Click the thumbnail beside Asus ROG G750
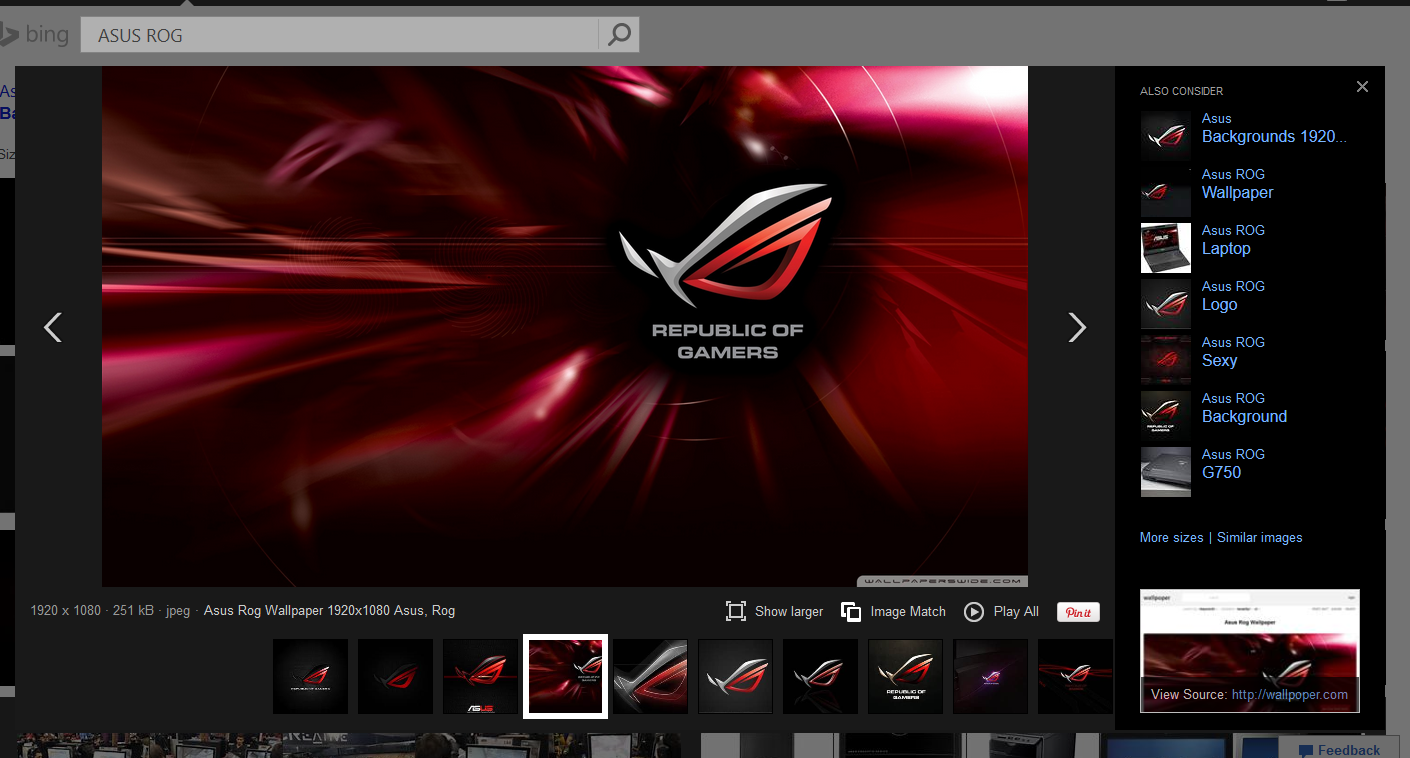 (1166, 471)
